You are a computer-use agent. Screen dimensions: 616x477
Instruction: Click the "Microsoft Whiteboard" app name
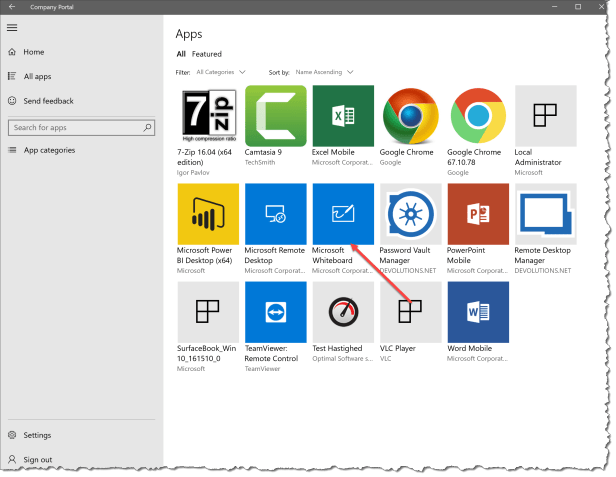pos(332,255)
